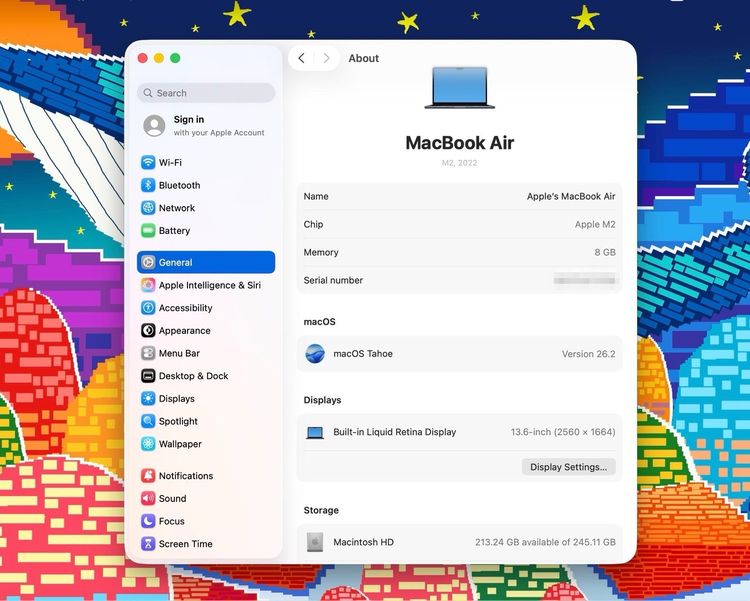Select the Focus label
The image size is (750, 601).
tap(172, 521)
